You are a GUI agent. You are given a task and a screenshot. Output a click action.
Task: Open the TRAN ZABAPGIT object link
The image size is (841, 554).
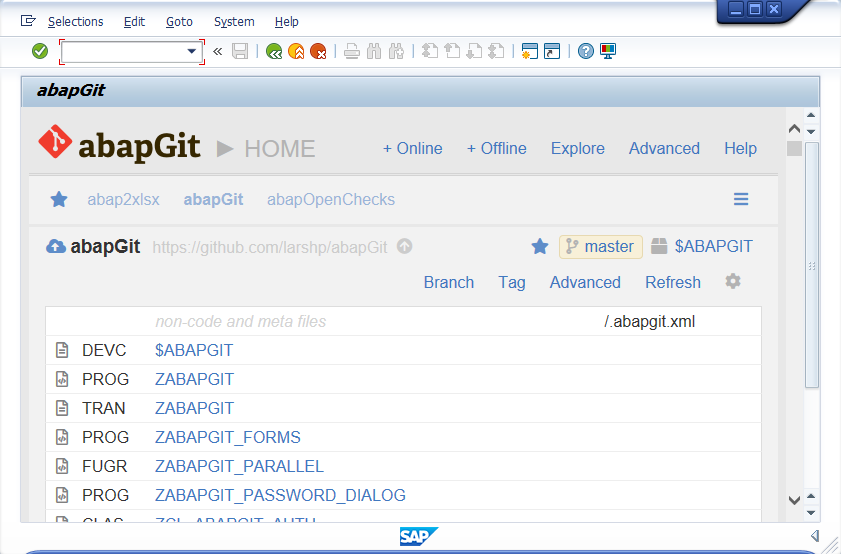pyautogui.click(x=194, y=409)
